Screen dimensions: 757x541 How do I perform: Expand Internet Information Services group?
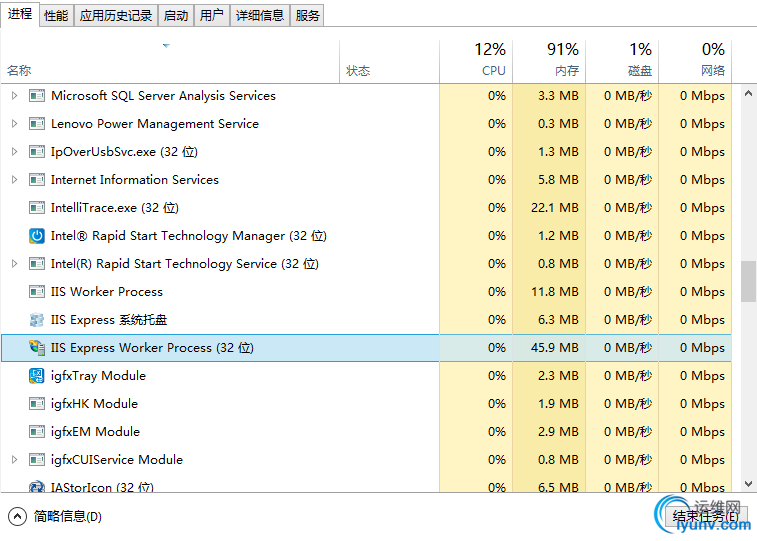click(x=14, y=180)
